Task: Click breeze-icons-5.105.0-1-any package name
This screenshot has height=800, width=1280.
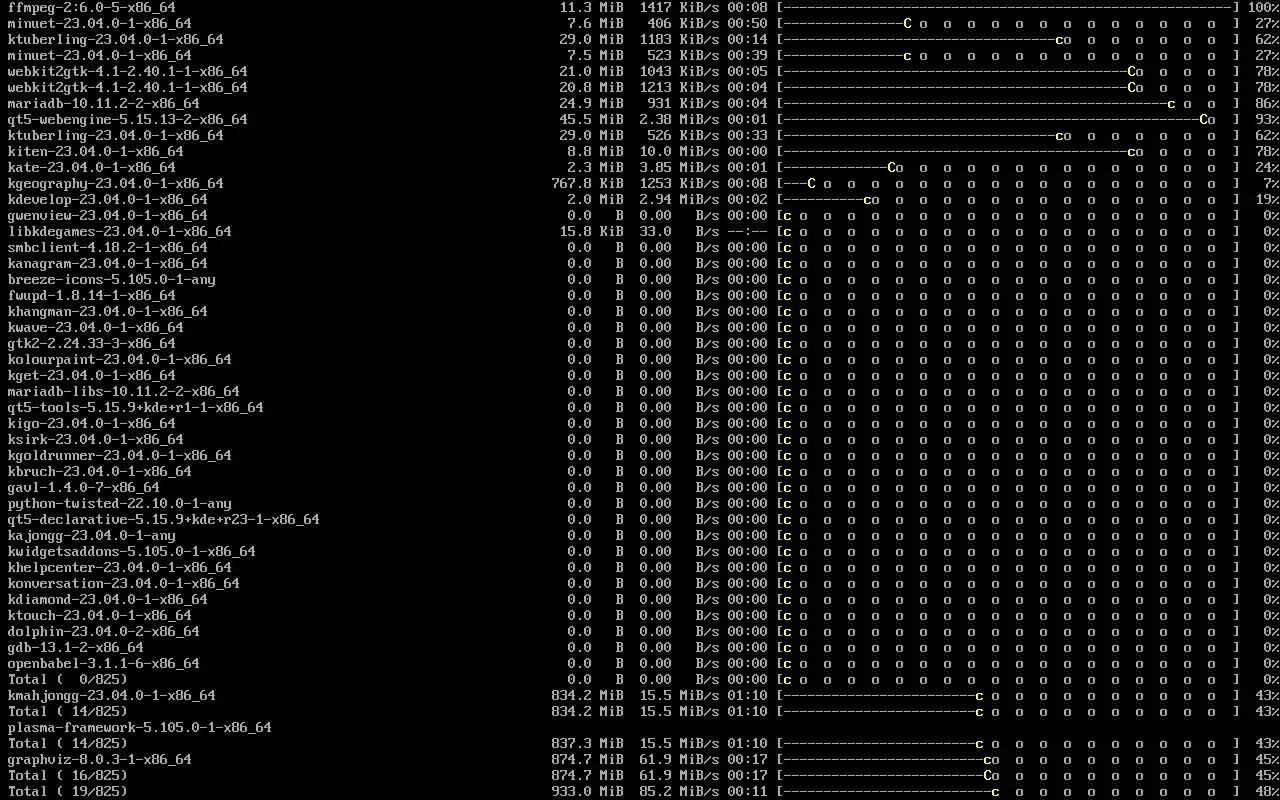Action: point(111,279)
